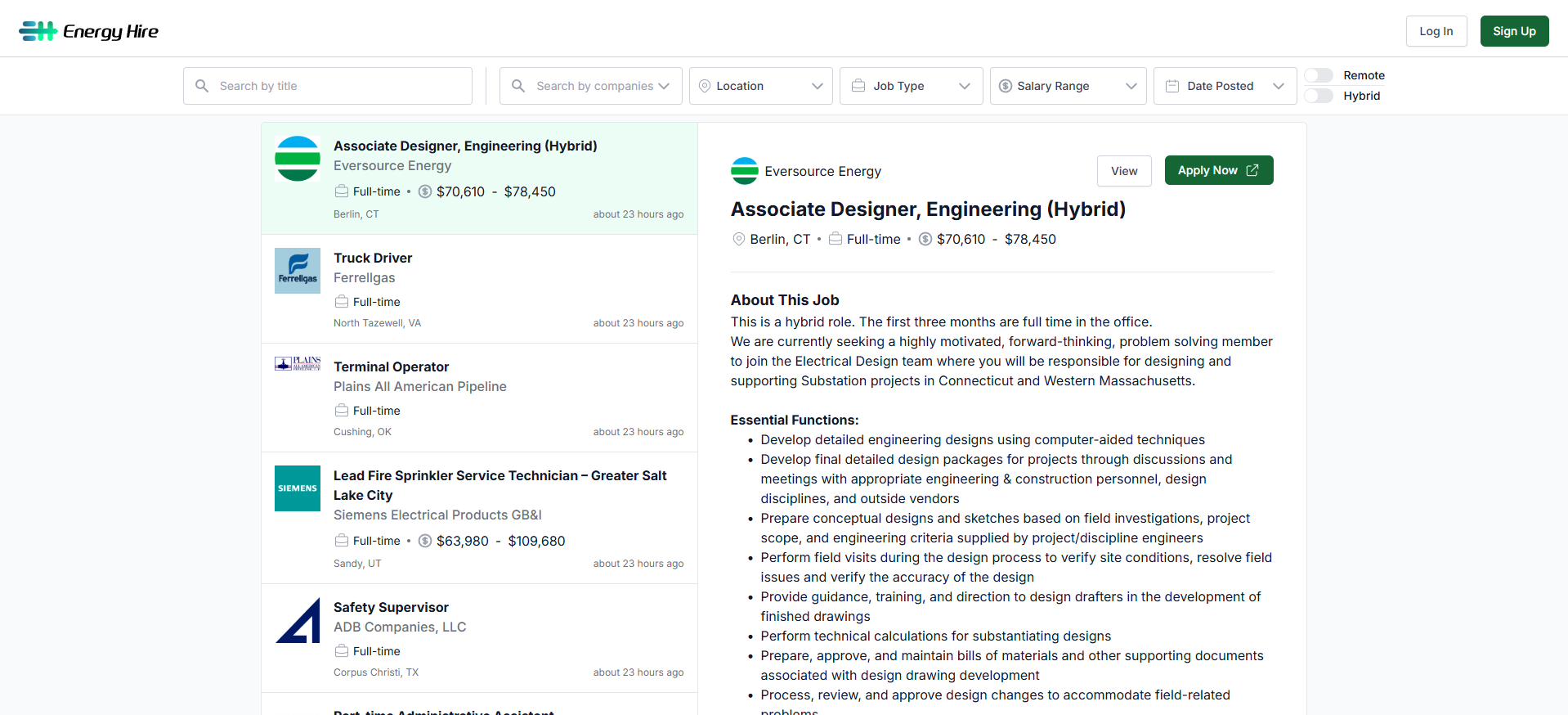Screen dimensions: 1568x715
Task: Click Corpus Christi, TX location text
Action: point(376,672)
